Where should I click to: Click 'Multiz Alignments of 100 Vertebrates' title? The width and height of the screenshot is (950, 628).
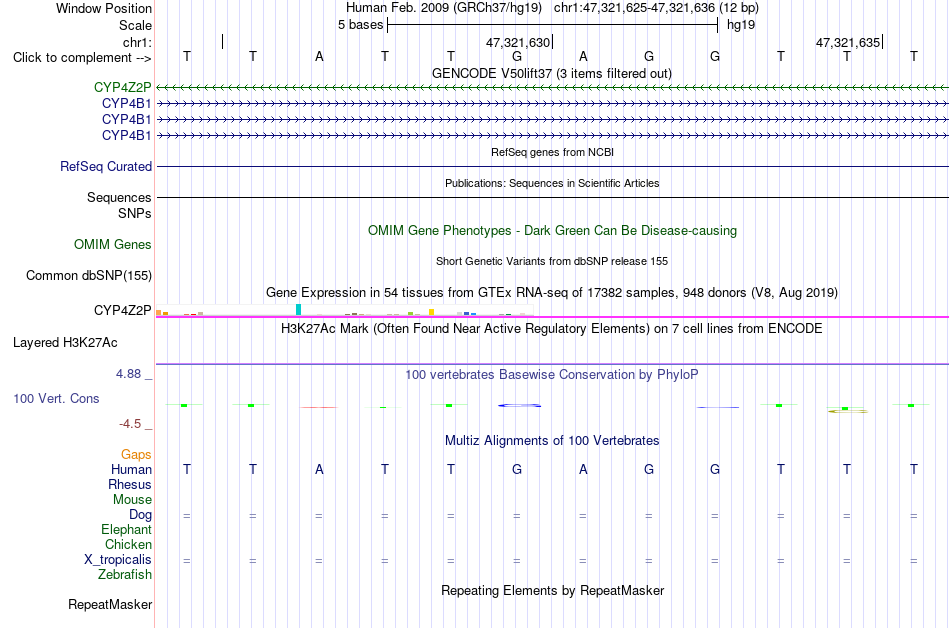552,440
